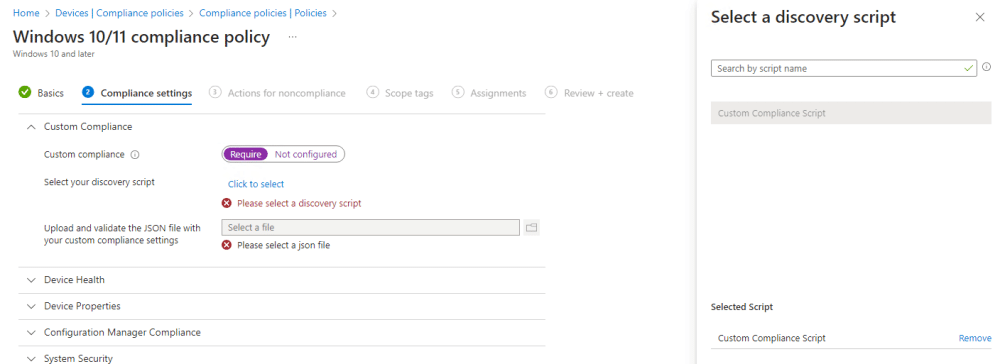Open the ellipsis menu beside policy title

[x=293, y=37]
